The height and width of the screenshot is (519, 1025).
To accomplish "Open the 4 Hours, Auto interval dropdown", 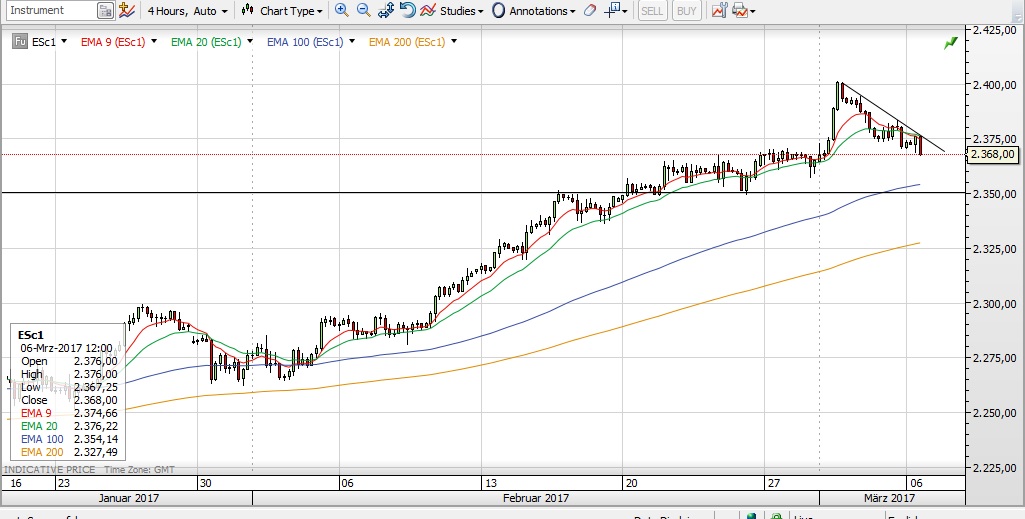I will pyautogui.click(x=187, y=11).
